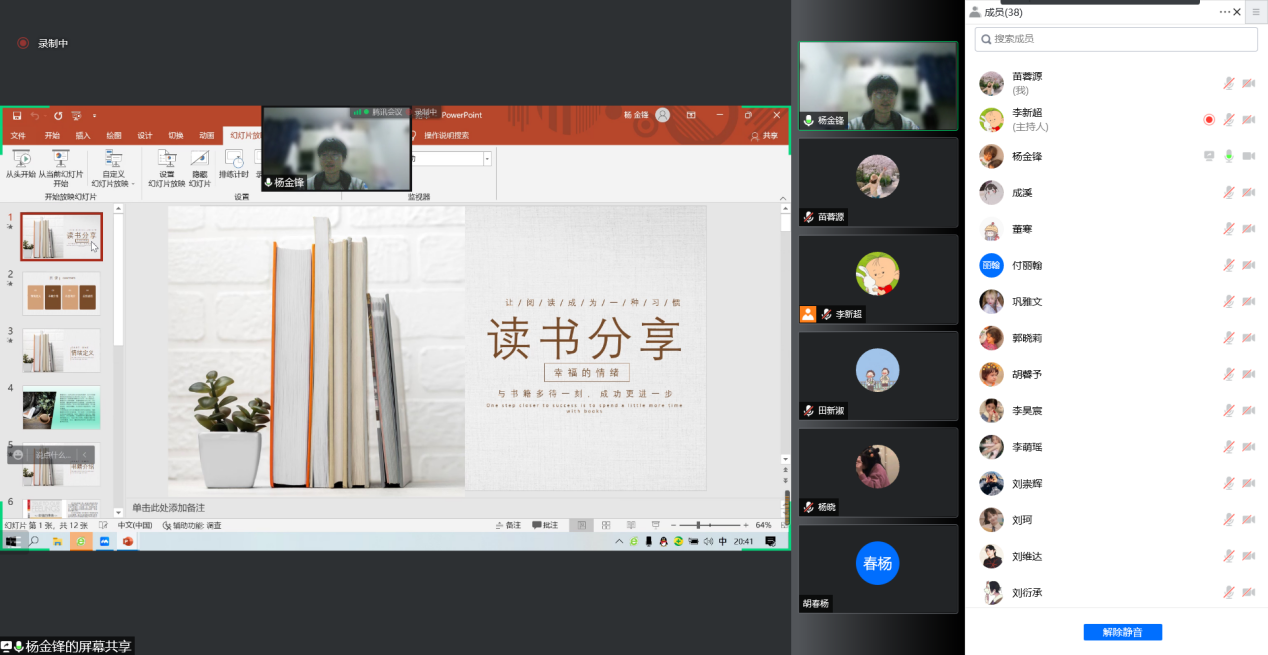Toggle microphone icon for 巩雅文
The width and height of the screenshot is (1268, 655).
1229,301
